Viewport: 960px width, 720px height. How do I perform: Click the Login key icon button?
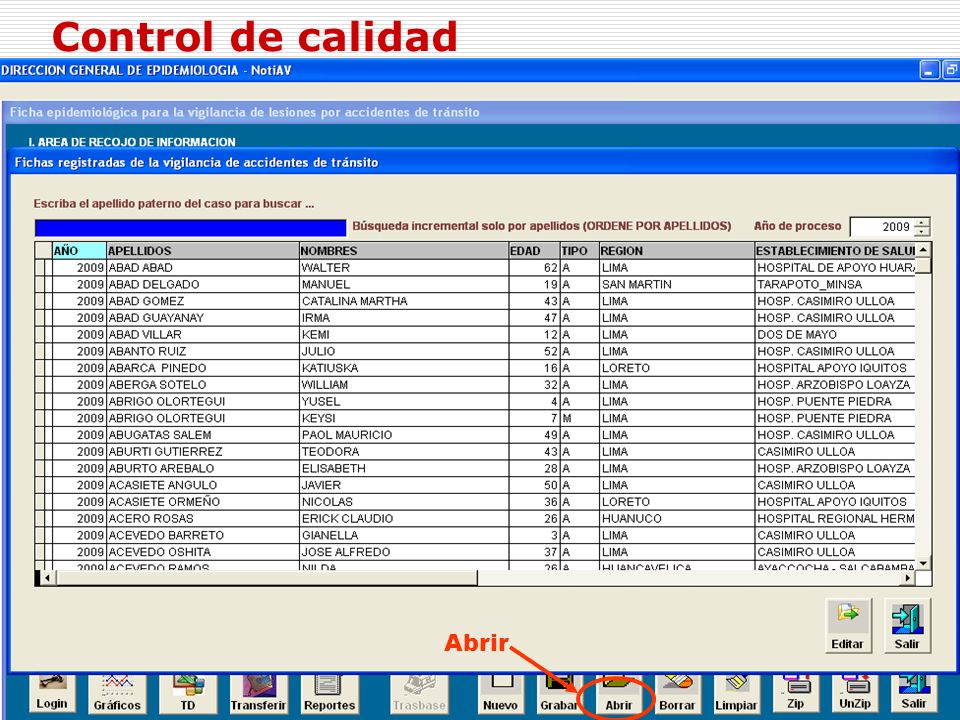click(52, 694)
